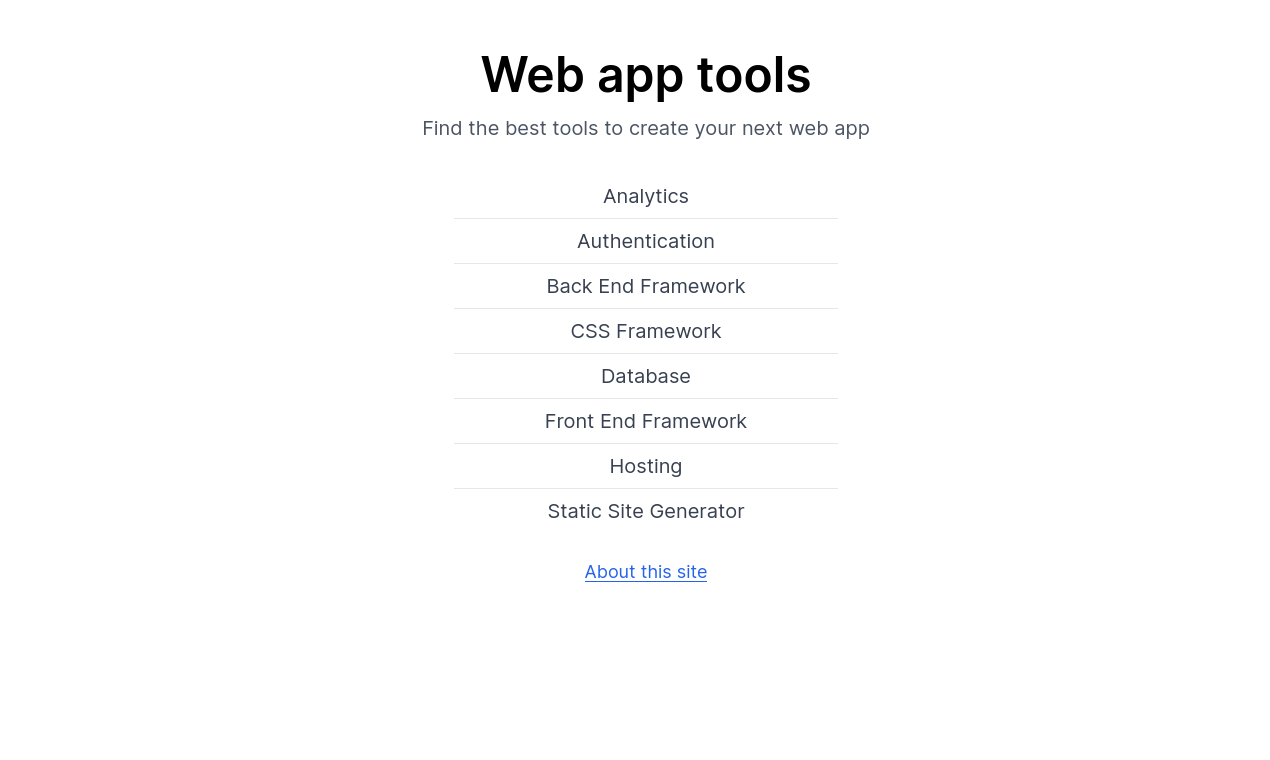Browse the Hosting category

645,466
